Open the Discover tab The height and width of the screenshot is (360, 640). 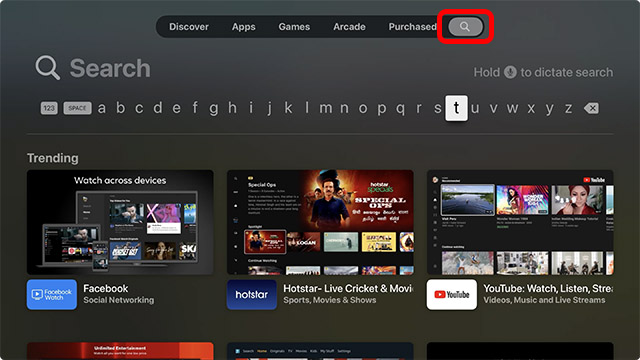click(189, 27)
